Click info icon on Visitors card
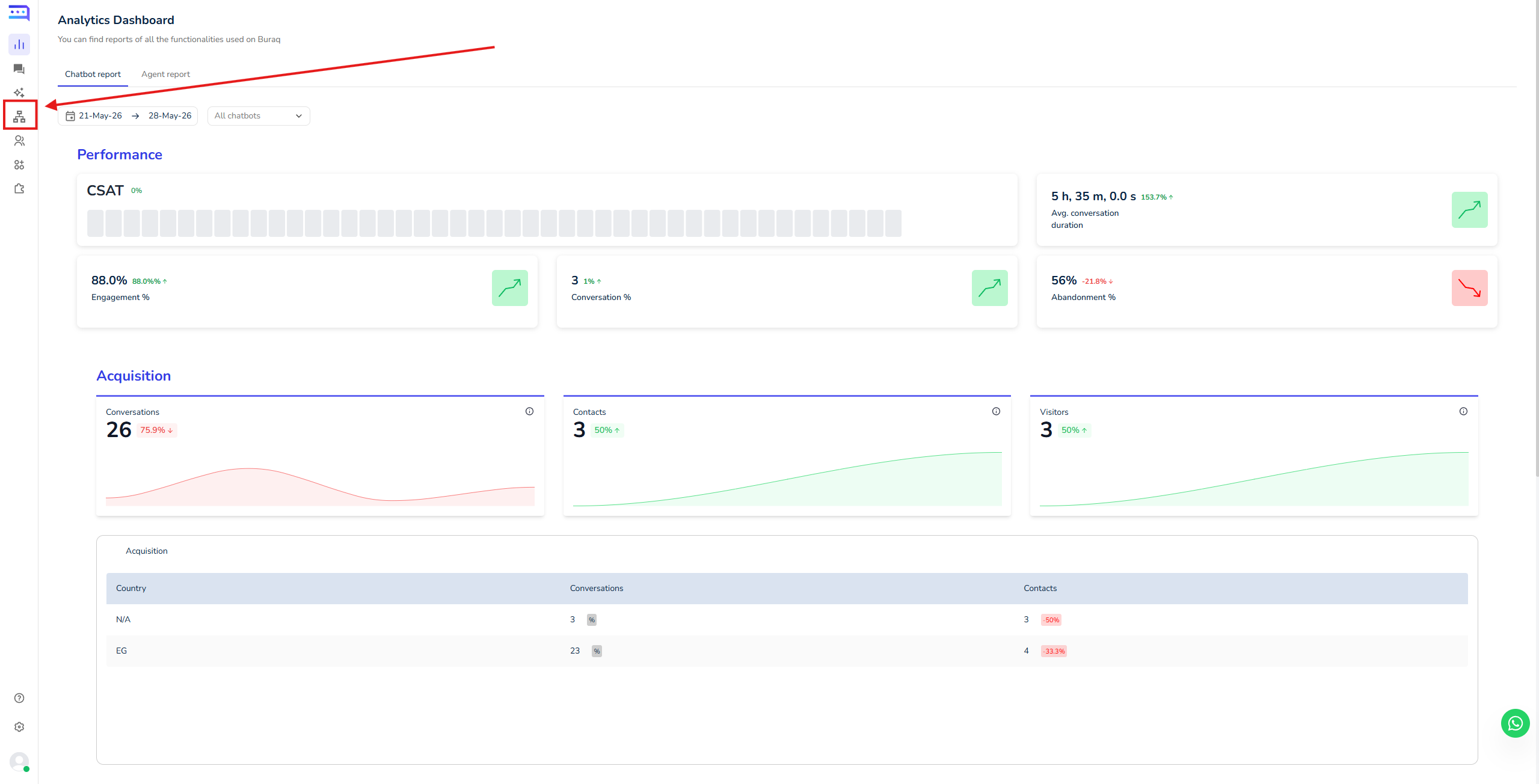The height and width of the screenshot is (784, 1539). tap(1463, 411)
